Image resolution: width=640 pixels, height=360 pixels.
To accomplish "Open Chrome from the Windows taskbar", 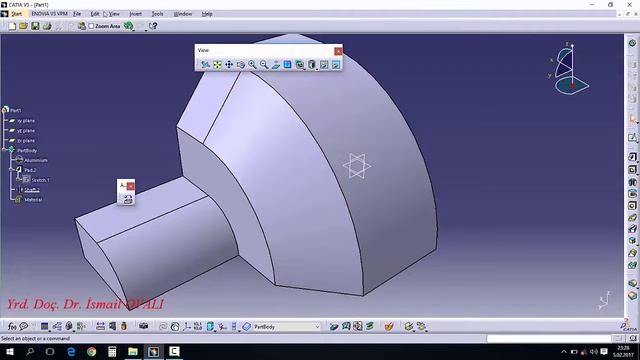I will pos(91,351).
